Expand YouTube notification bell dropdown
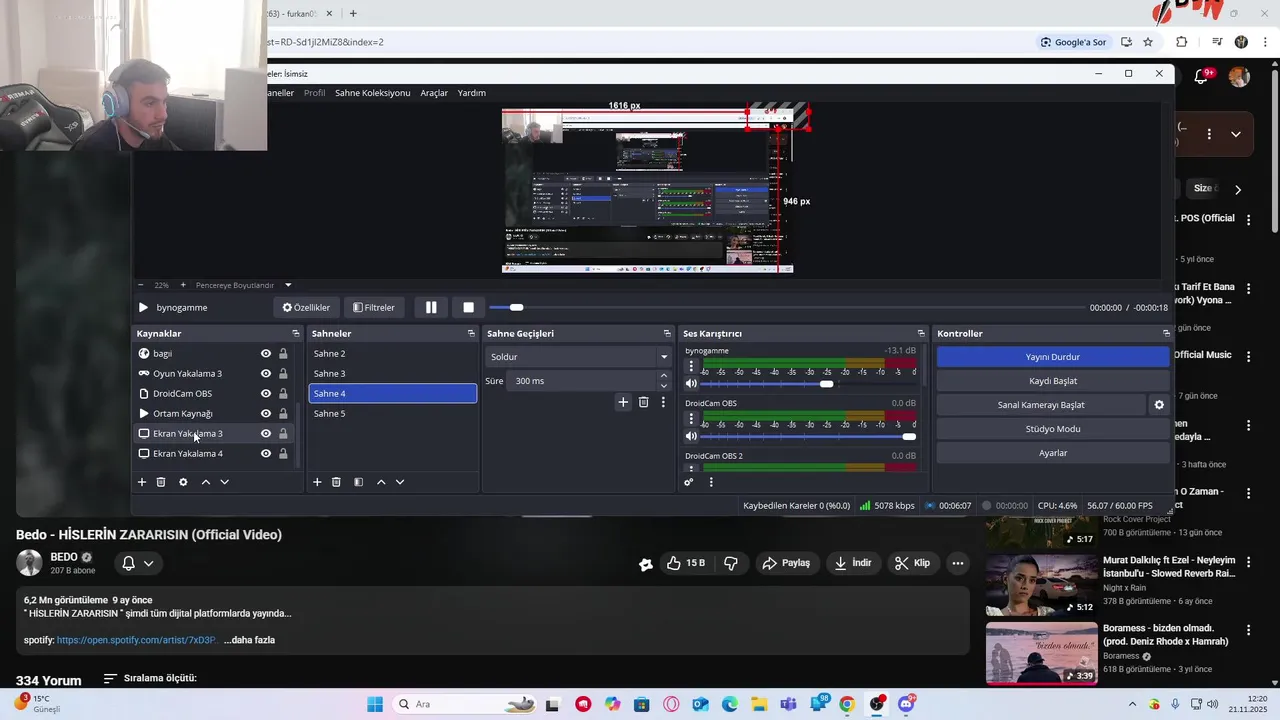This screenshot has height=720, width=1280. [148, 563]
